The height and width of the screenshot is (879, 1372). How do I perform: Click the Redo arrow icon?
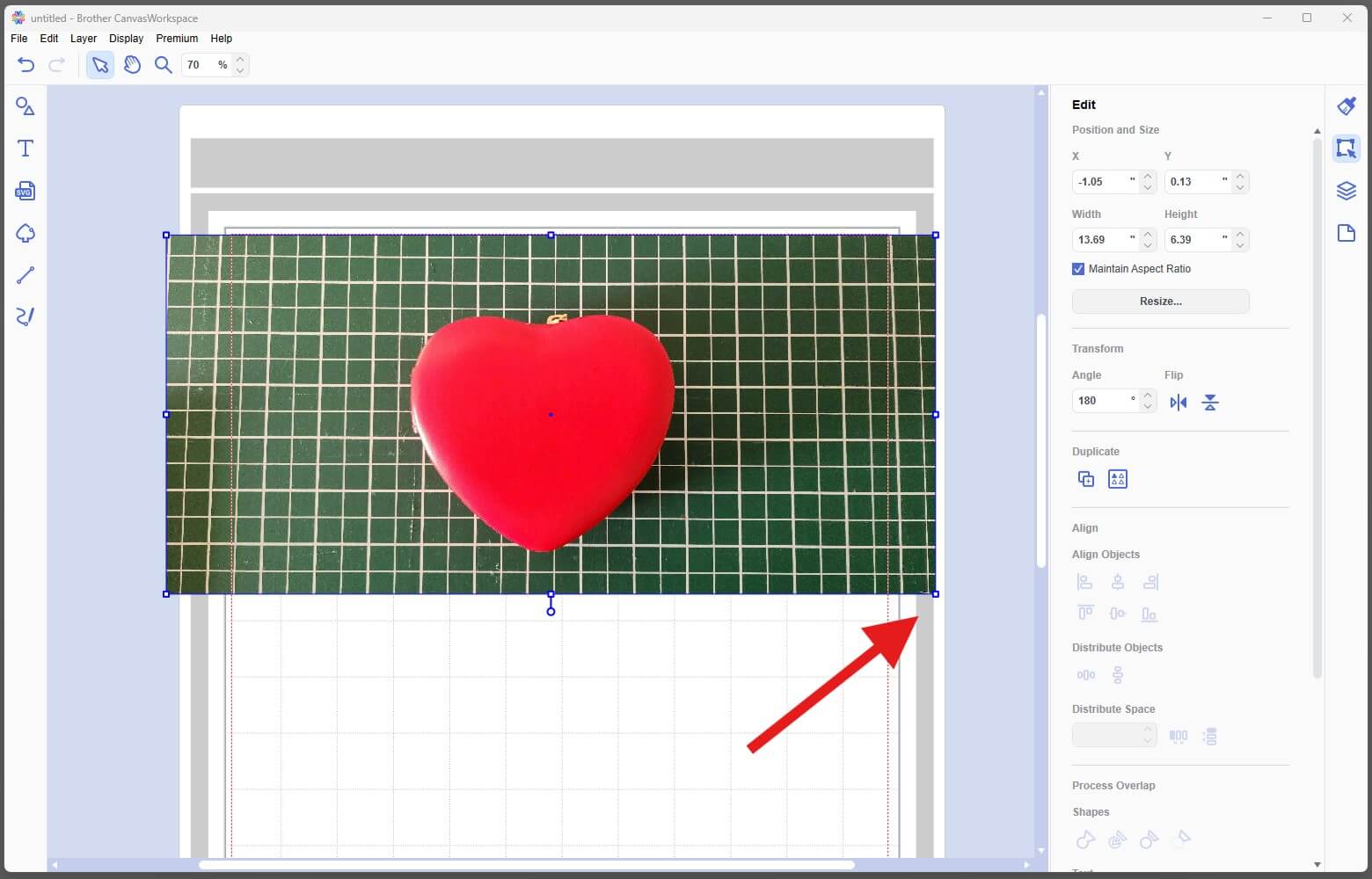pos(57,64)
